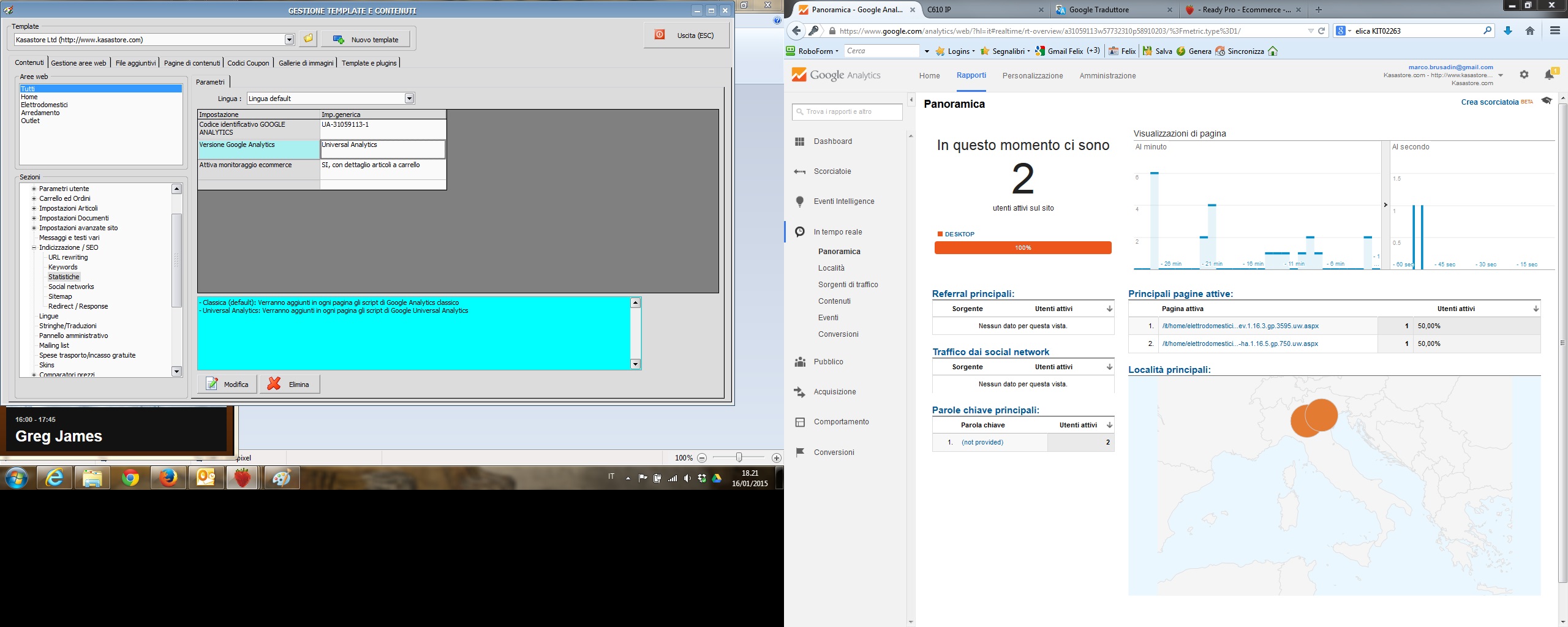
Task: Collapse the Indicizzazione / SEO node
Action: [34, 247]
